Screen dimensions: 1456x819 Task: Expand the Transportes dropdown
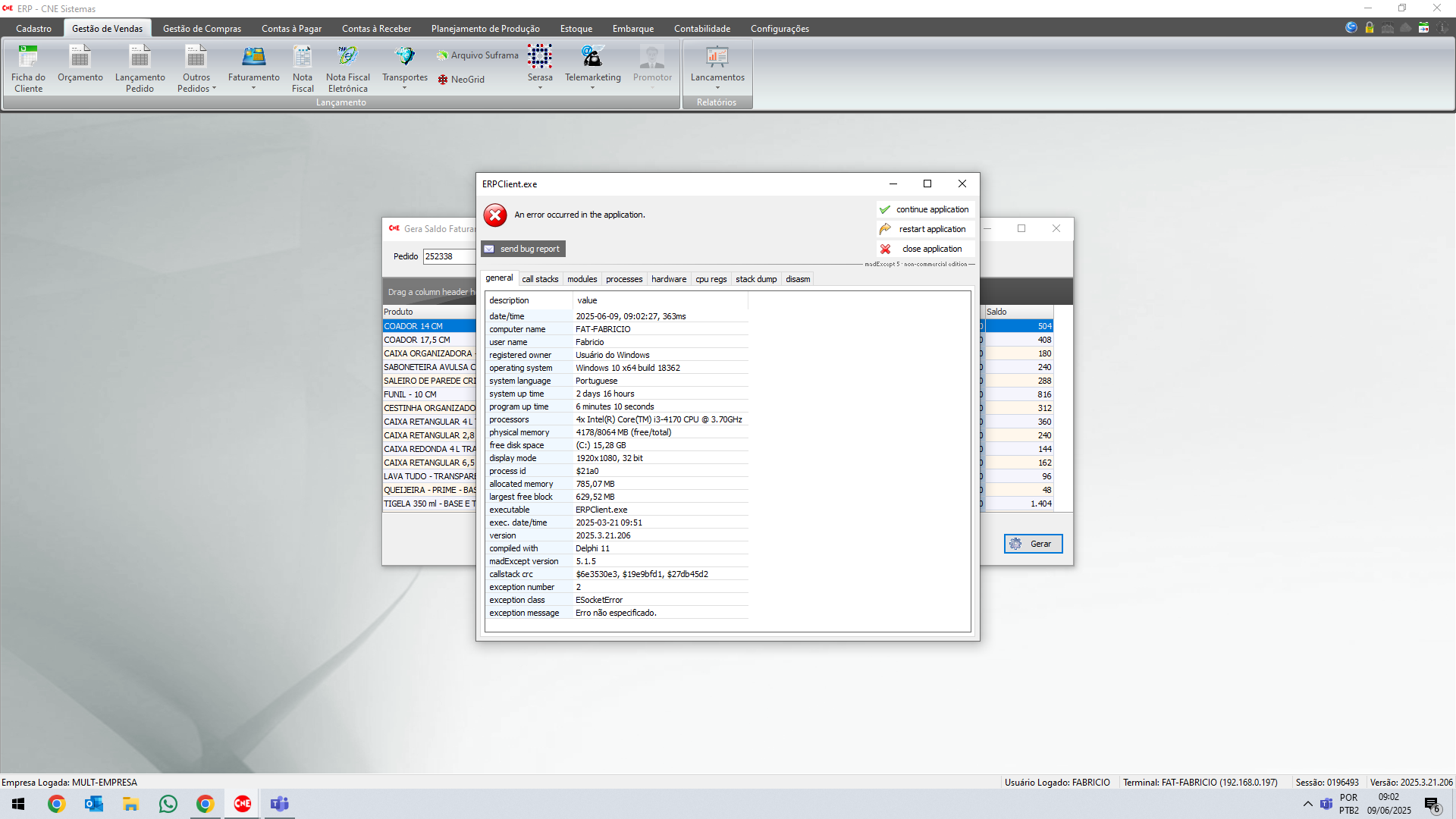(x=404, y=88)
